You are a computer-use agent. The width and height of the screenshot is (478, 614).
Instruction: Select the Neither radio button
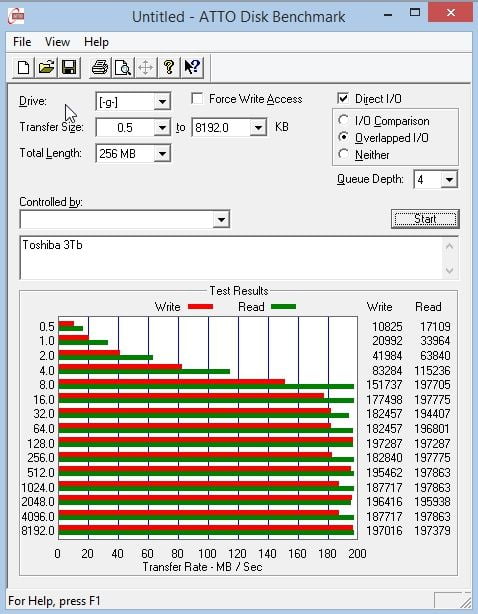343,154
